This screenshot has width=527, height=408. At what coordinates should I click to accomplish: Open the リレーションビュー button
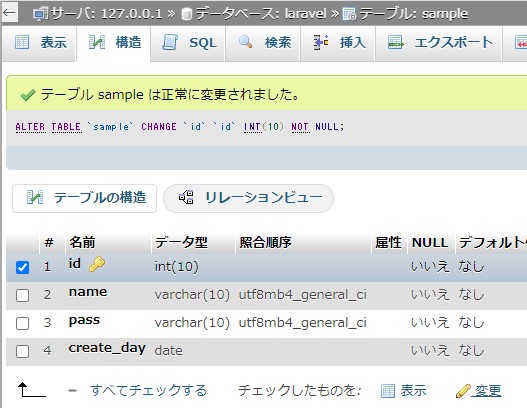coord(248,198)
